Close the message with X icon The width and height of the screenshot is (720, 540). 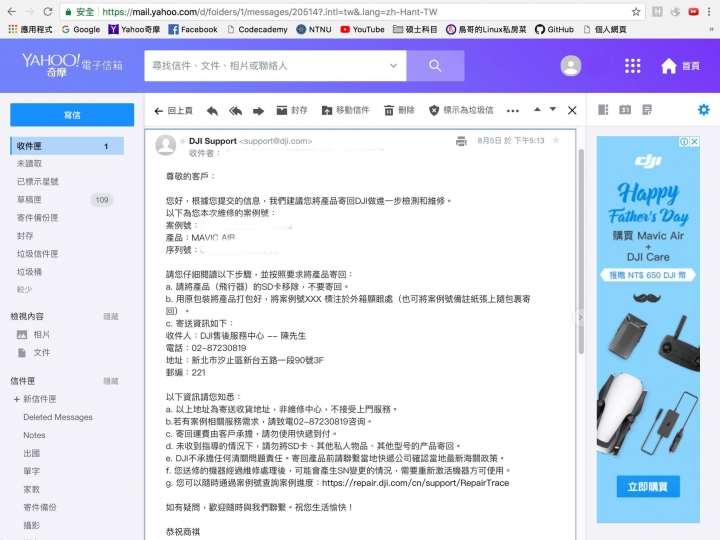572,110
